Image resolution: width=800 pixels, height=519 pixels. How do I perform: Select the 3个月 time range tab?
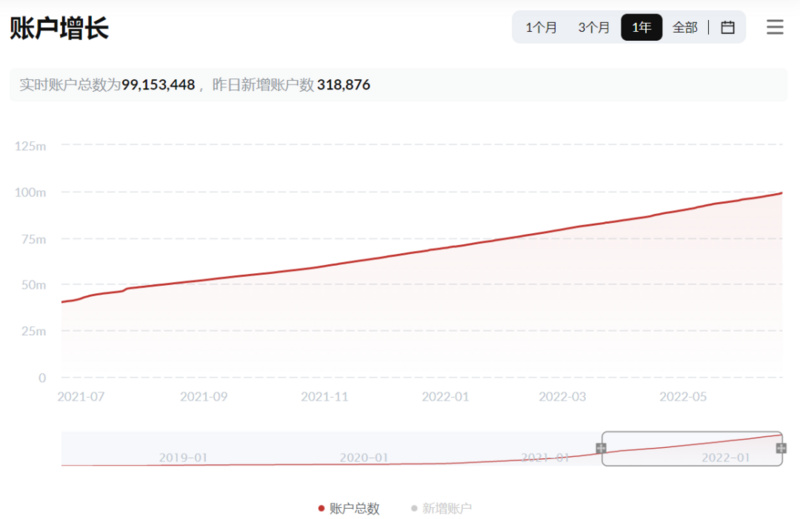pos(593,27)
